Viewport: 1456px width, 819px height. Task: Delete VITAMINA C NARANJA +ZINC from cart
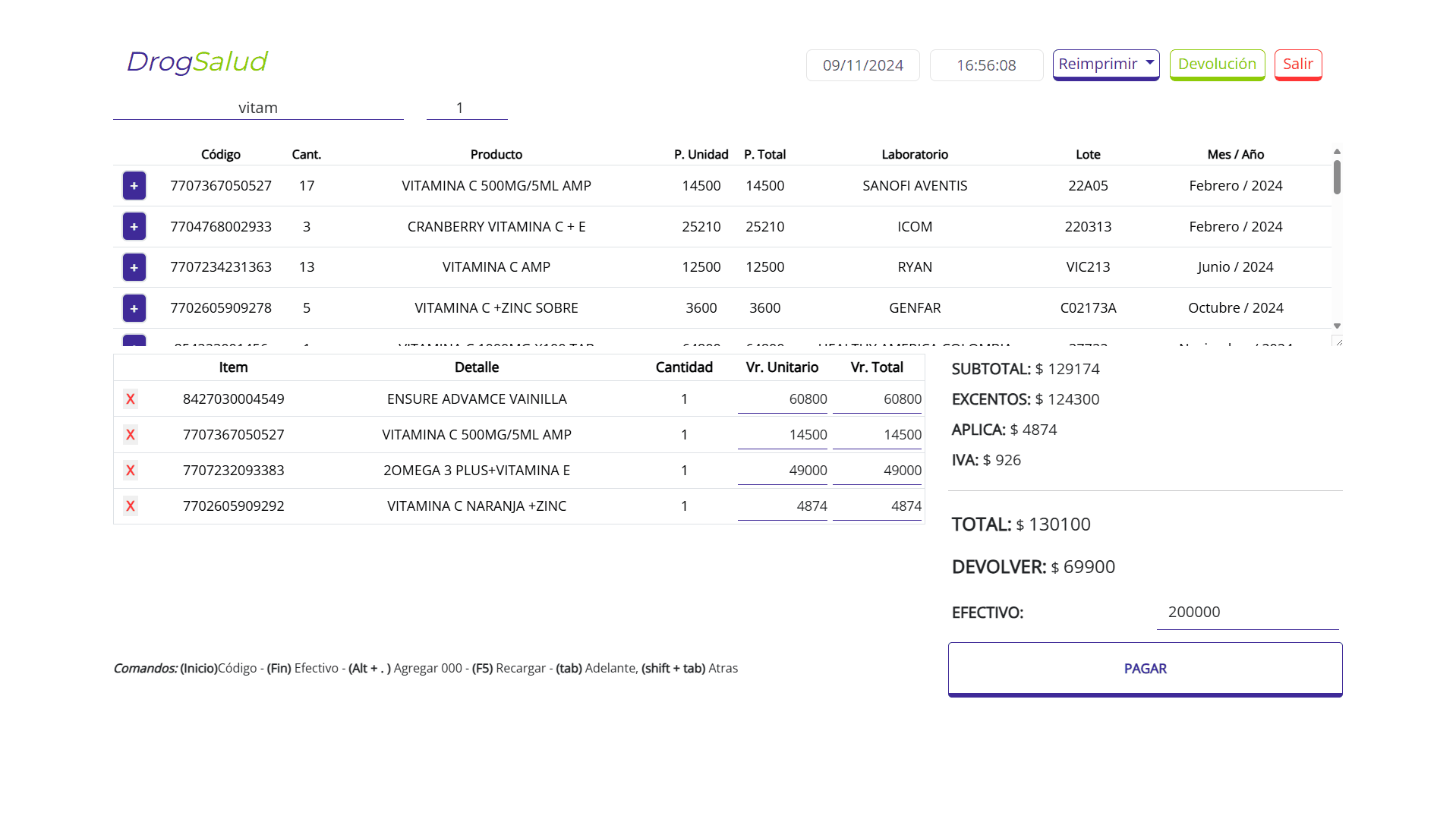pyautogui.click(x=131, y=506)
